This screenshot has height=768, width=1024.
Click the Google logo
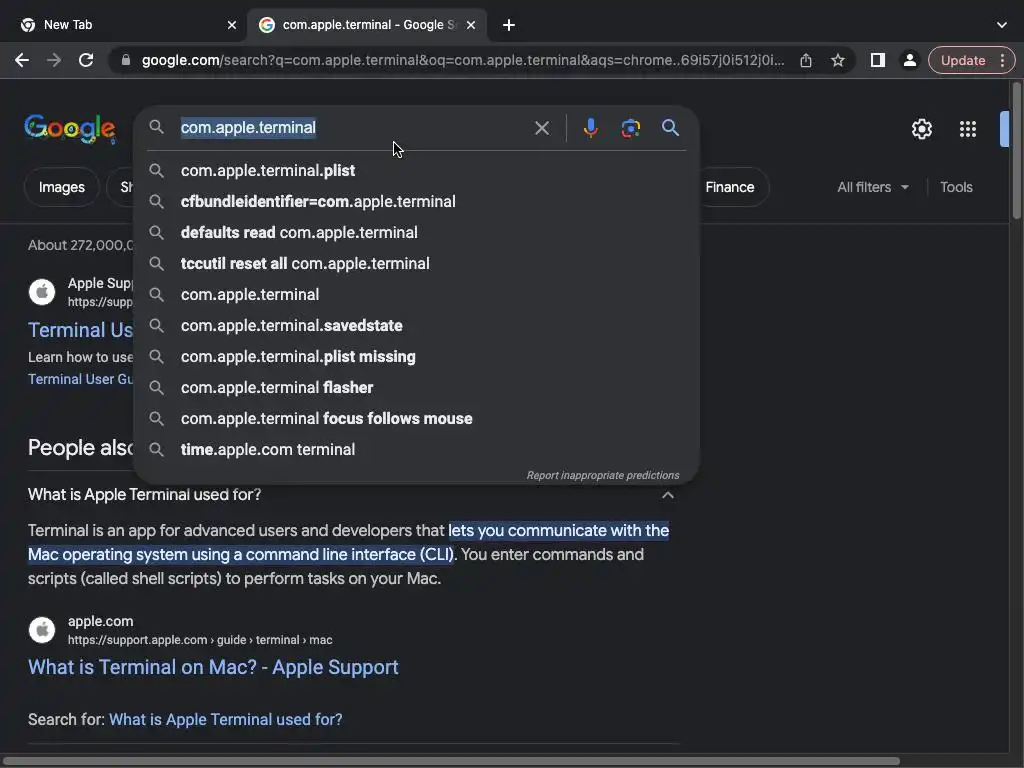point(70,129)
